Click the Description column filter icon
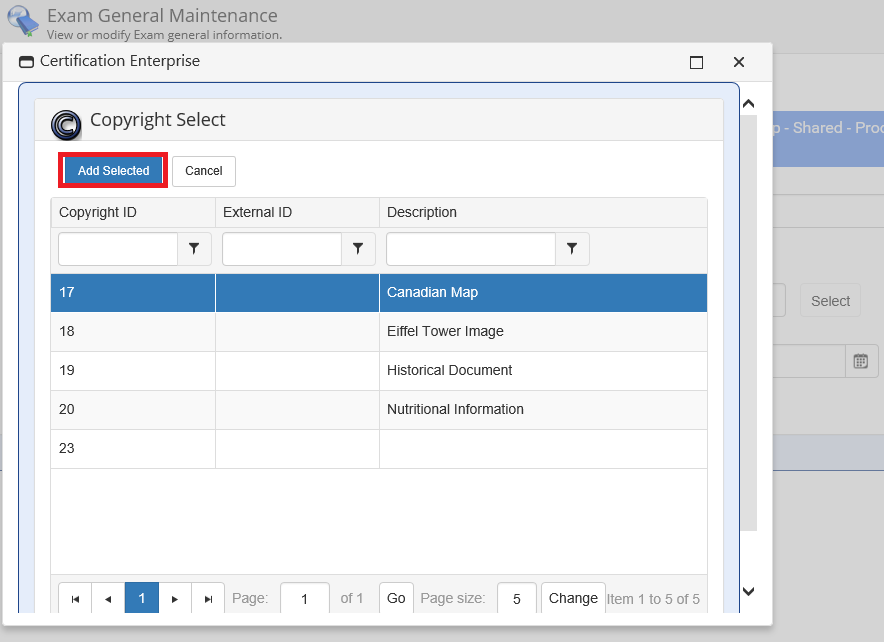884x642 pixels. 572,249
